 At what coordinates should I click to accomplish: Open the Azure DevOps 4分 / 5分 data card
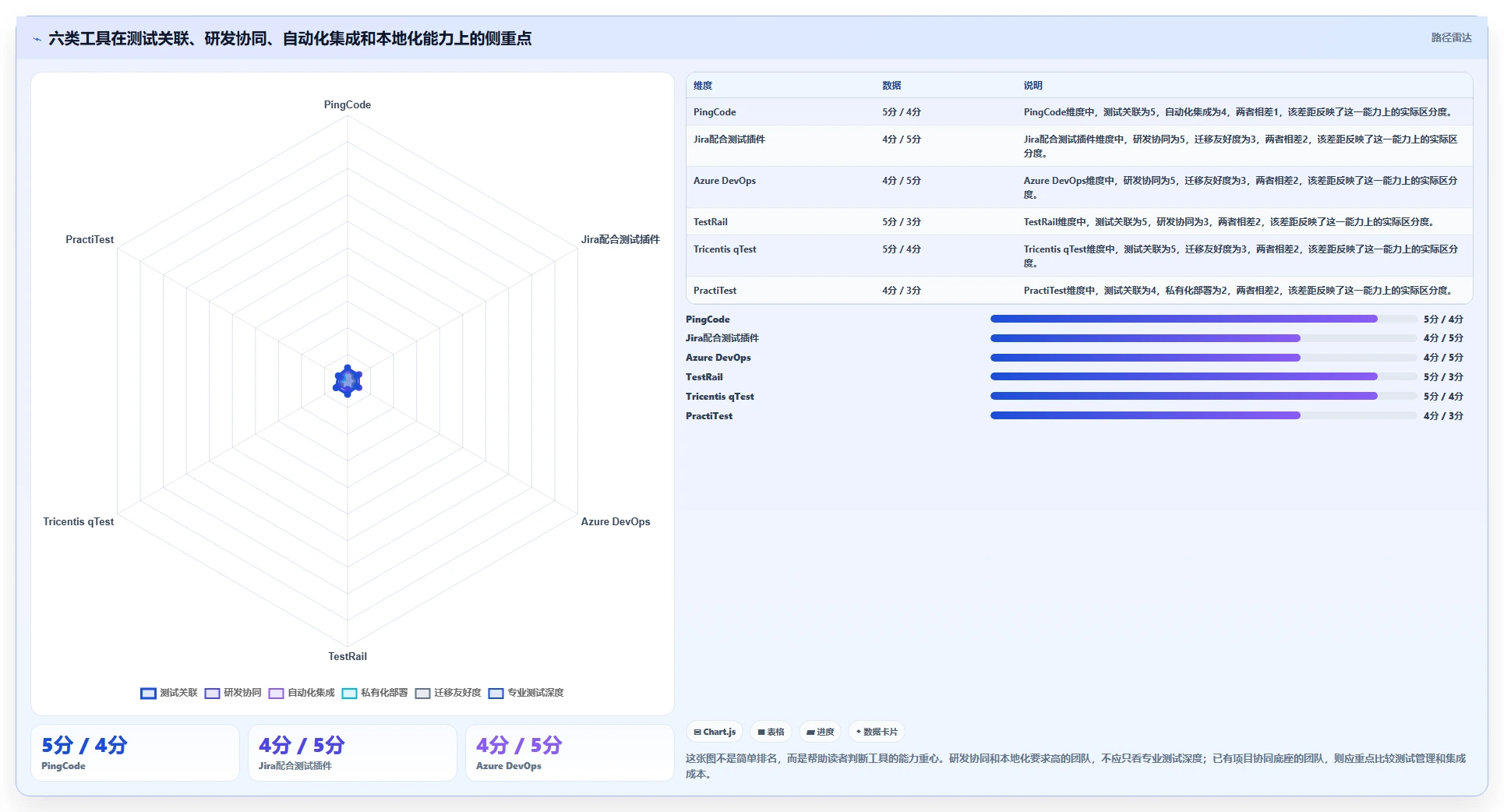(x=570, y=753)
